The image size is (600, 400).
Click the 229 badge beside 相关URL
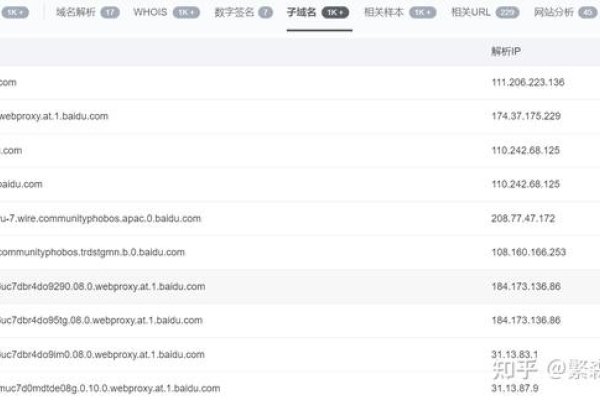(x=507, y=12)
